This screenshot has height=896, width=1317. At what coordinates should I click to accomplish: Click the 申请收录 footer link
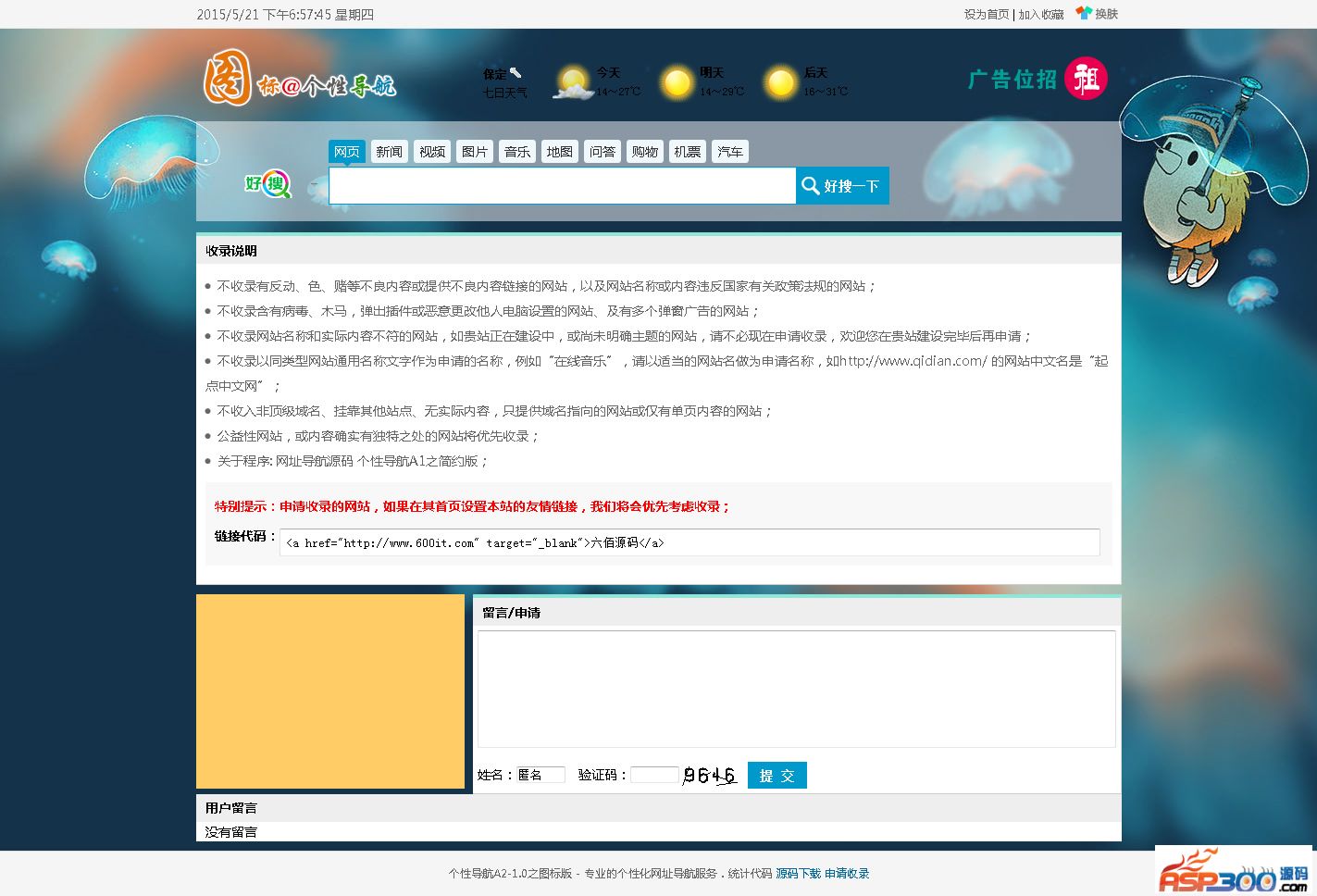point(847,874)
